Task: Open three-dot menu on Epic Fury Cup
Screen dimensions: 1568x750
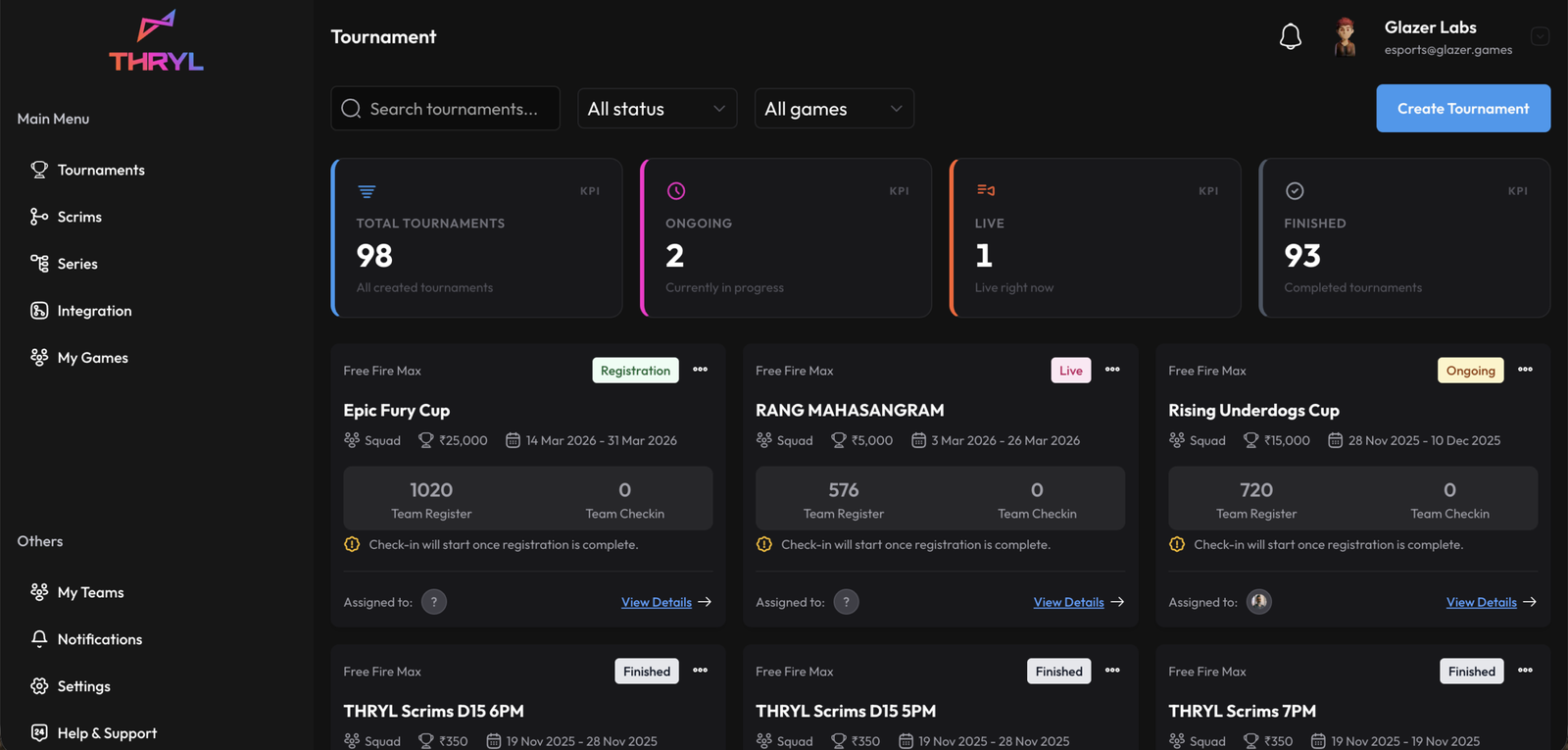Action: (700, 370)
